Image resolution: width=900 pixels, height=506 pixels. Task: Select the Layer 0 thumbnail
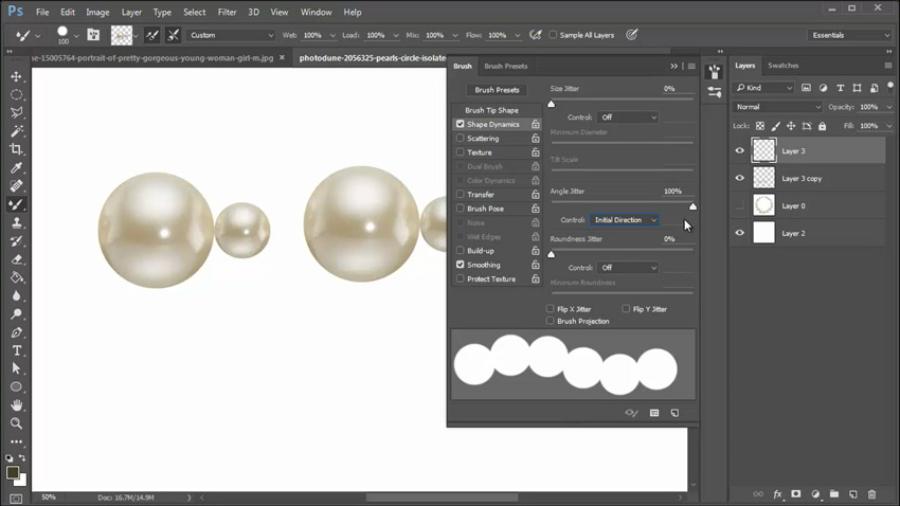pyautogui.click(x=764, y=206)
